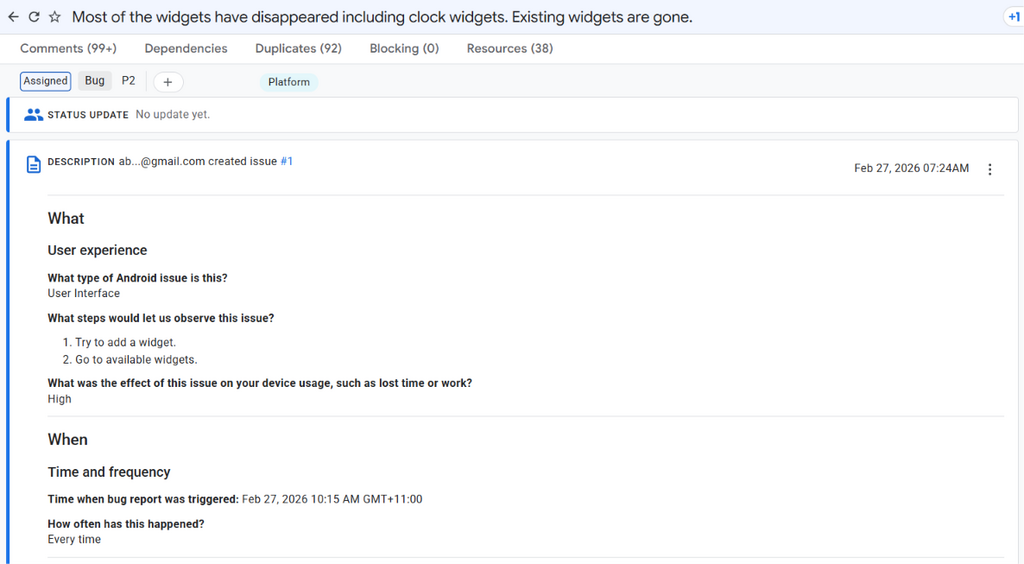Open the description three-dot menu
1024x564 pixels.
tap(990, 169)
